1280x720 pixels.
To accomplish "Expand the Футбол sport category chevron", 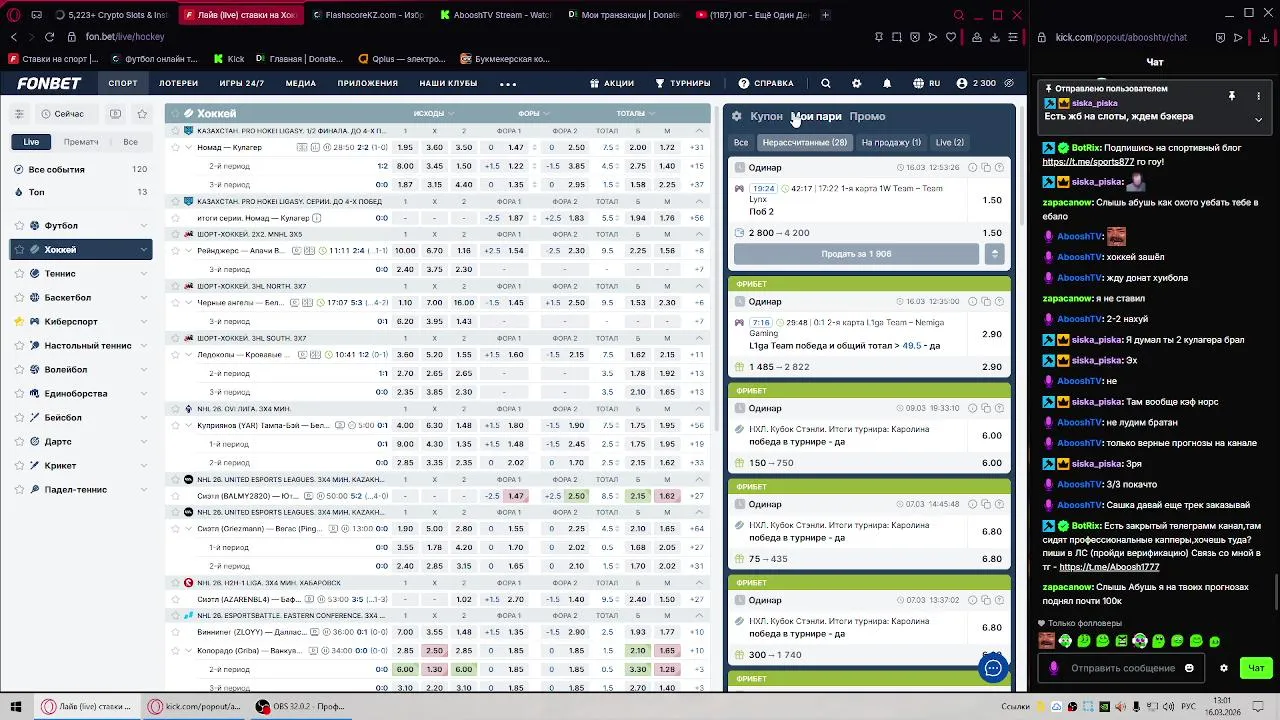I will tap(144, 226).
